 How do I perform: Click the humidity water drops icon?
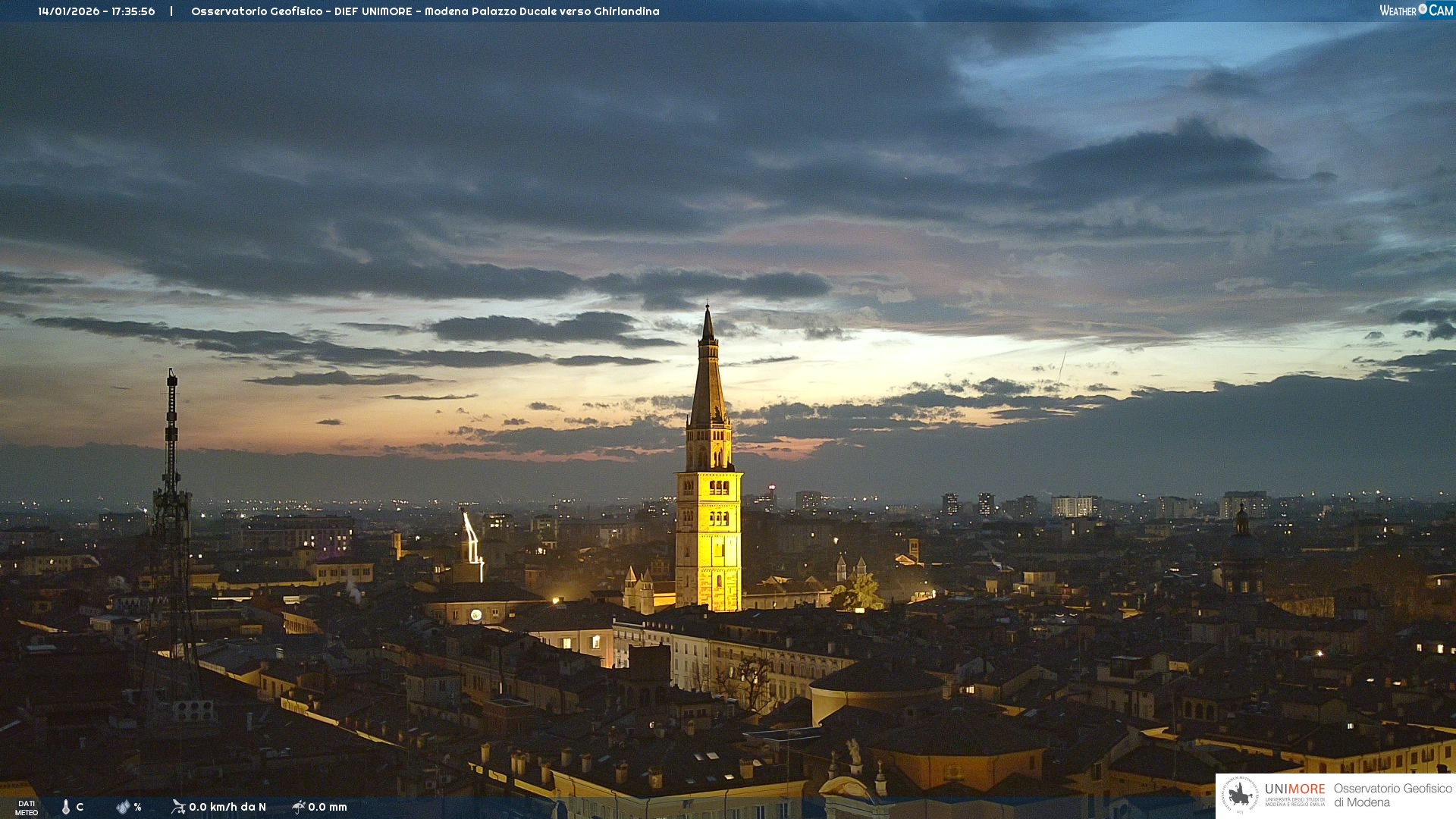(x=123, y=807)
